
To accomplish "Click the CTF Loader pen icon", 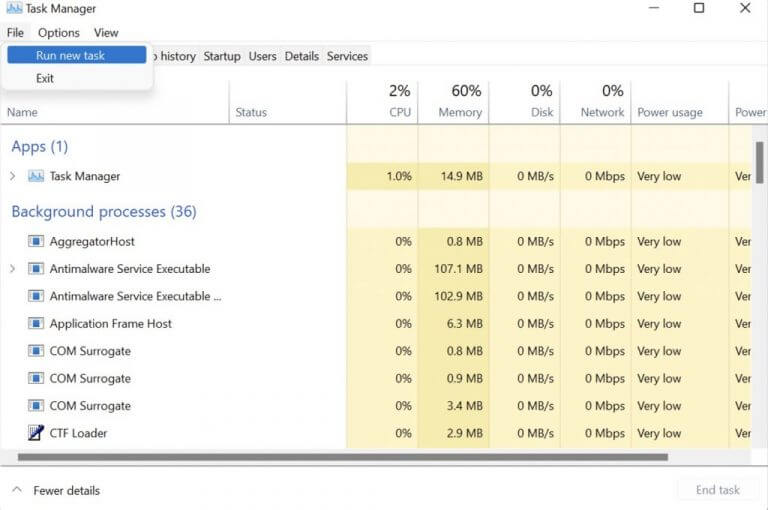I will click(x=36, y=433).
